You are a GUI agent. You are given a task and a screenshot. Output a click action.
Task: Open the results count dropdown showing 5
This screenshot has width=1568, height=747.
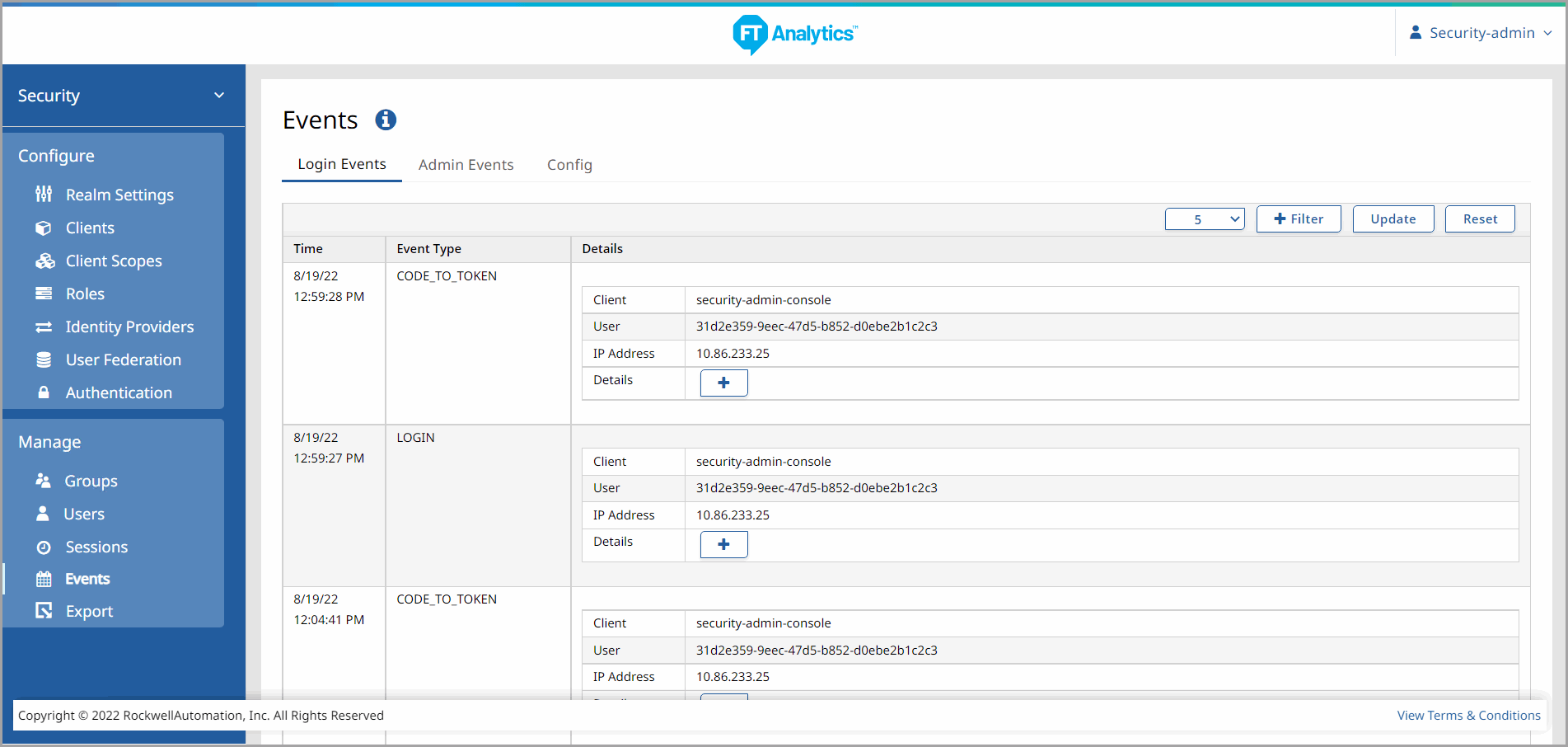point(1205,219)
